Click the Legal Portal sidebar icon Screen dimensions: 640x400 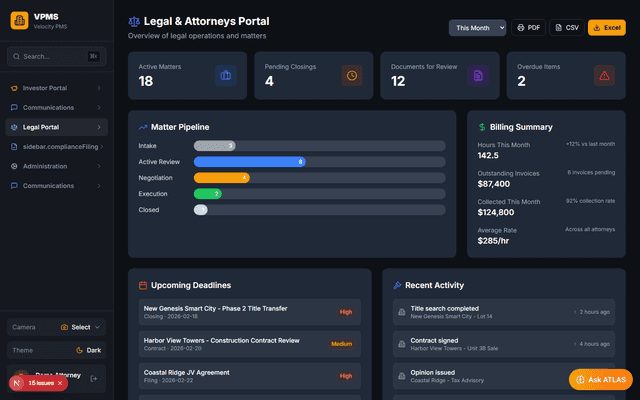[x=14, y=127]
